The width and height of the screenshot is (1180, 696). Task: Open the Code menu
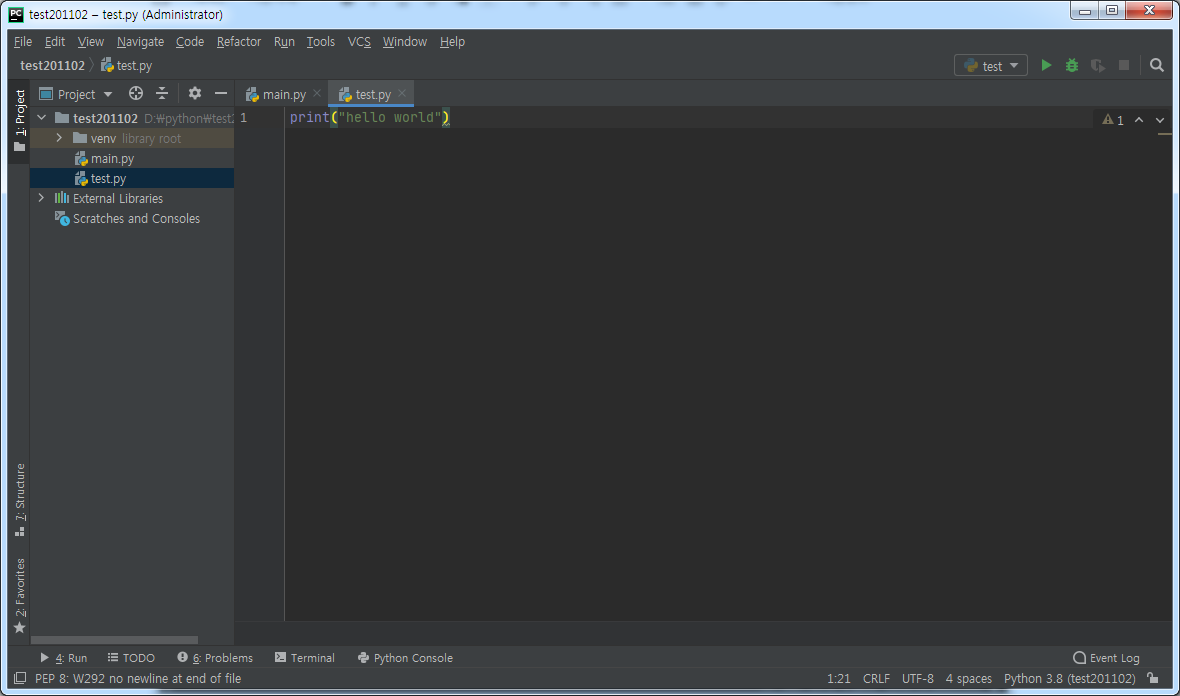(190, 41)
